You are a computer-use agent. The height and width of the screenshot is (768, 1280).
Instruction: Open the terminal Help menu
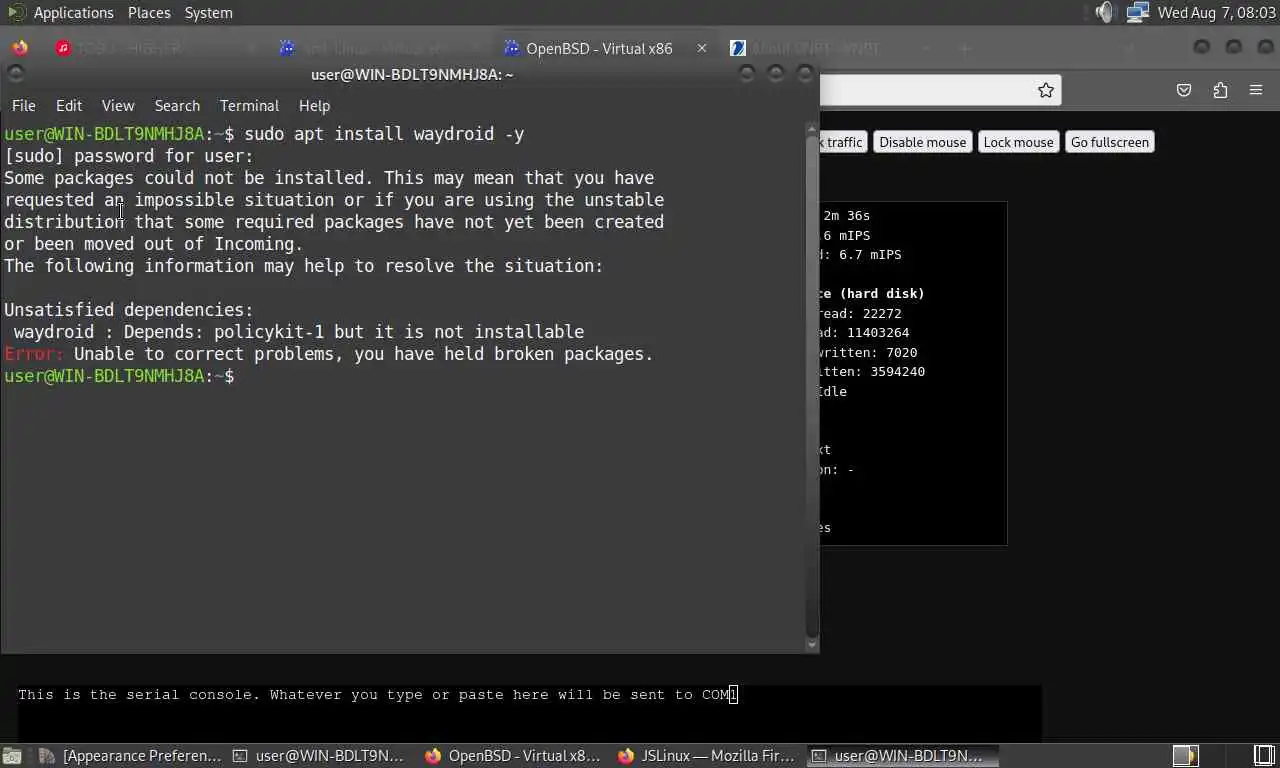[x=314, y=105]
